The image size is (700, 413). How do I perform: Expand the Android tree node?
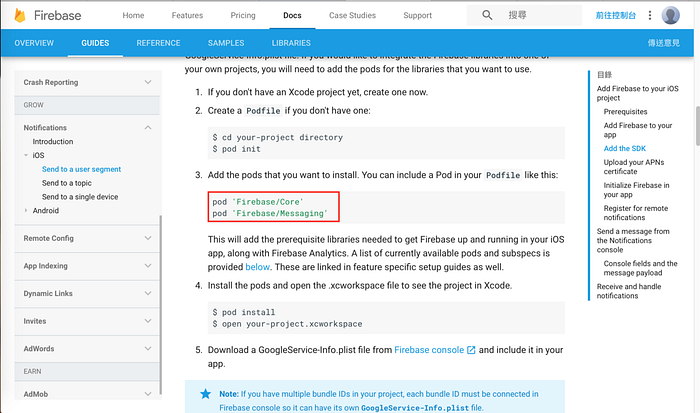click(x=26, y=211)
